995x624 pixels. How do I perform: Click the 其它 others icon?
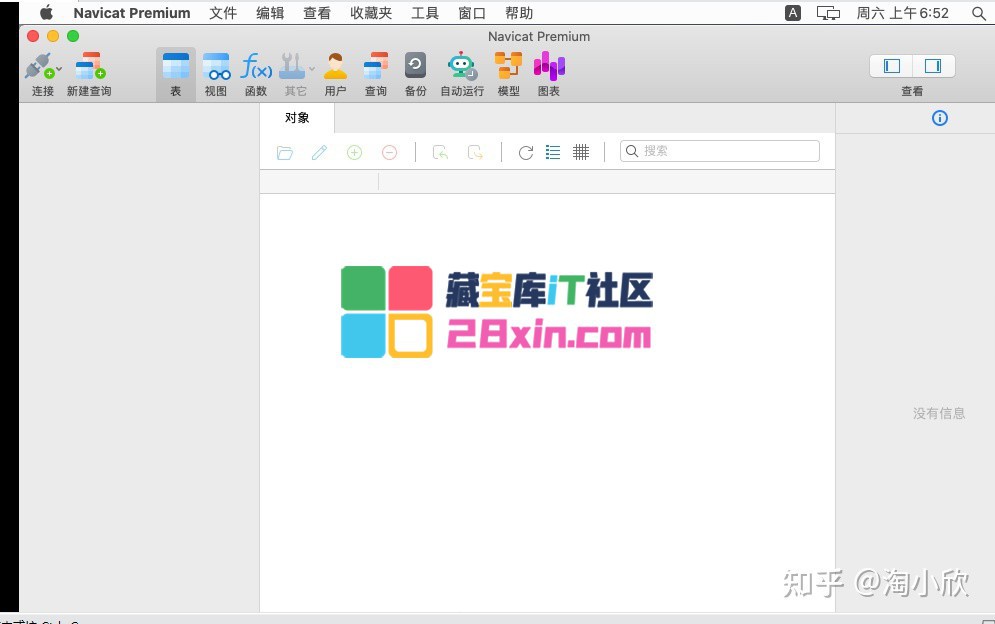coord(292,66)
